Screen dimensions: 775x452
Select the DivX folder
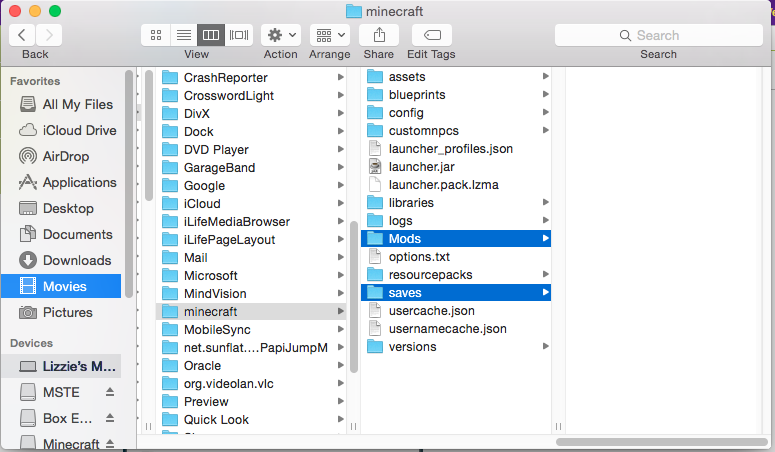[x=250, y=114]
